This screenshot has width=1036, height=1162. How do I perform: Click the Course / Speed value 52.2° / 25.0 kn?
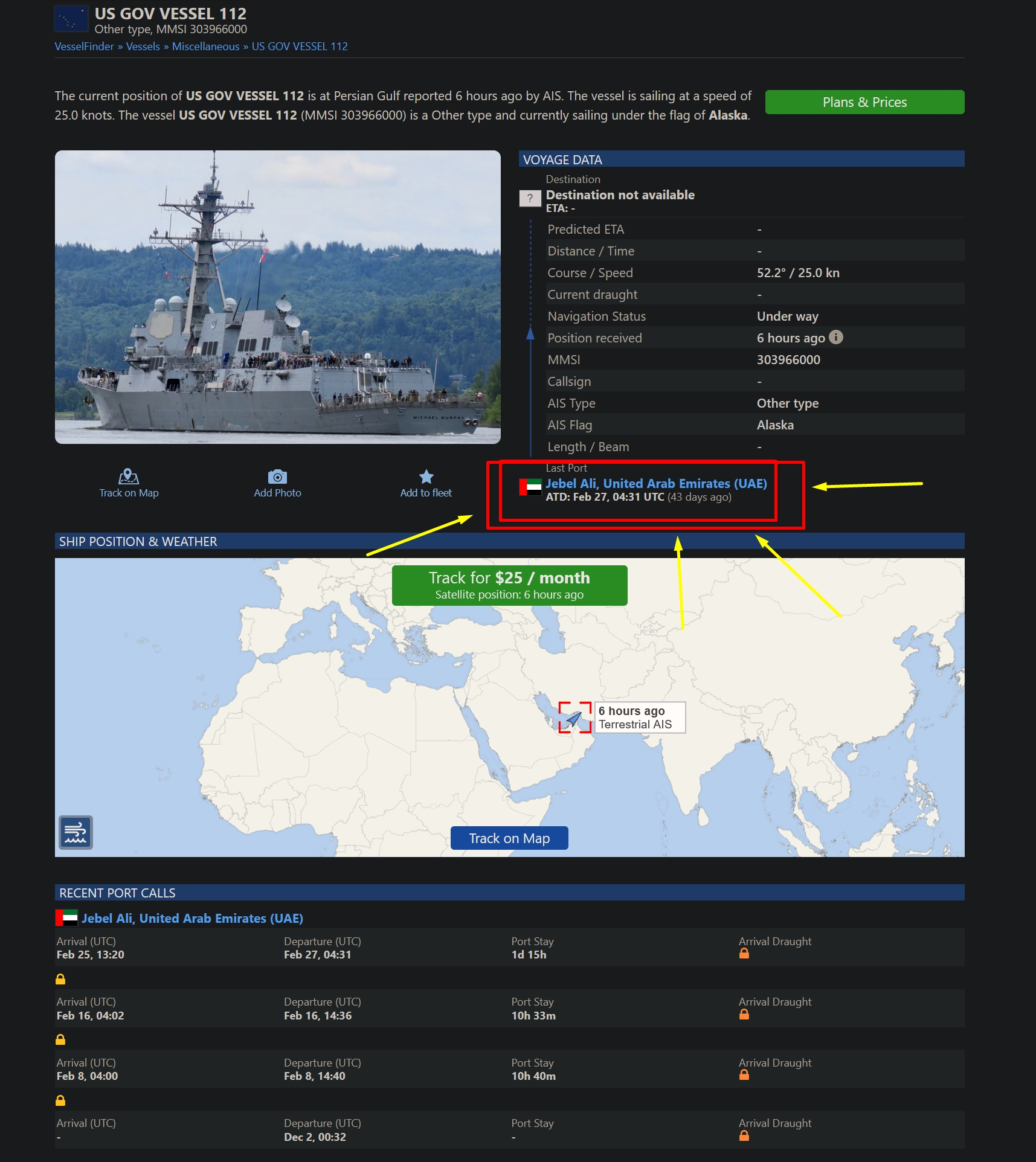tap(798, 273)
